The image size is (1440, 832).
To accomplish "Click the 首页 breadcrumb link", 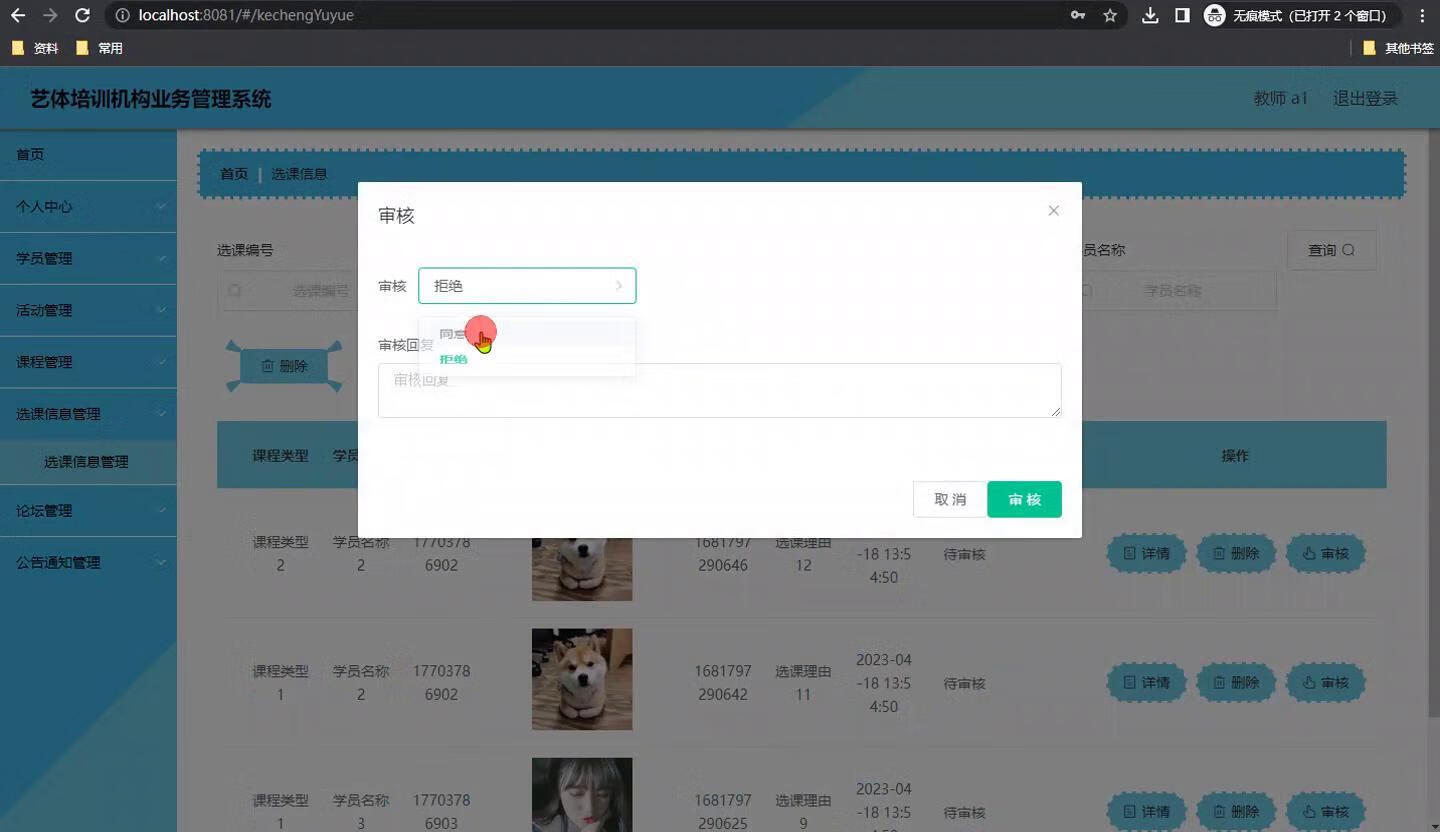I will [234, 174].
